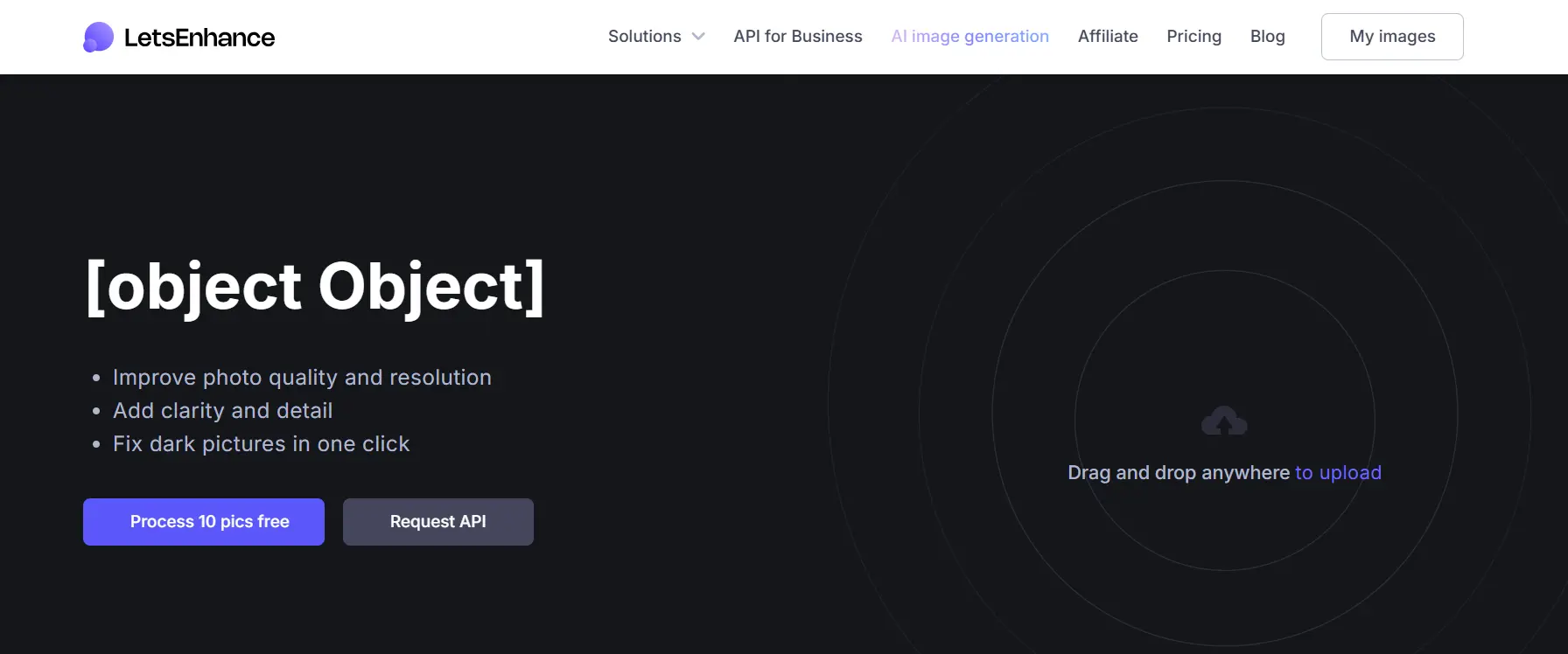Open the Blog link

tap(1267, 37)
